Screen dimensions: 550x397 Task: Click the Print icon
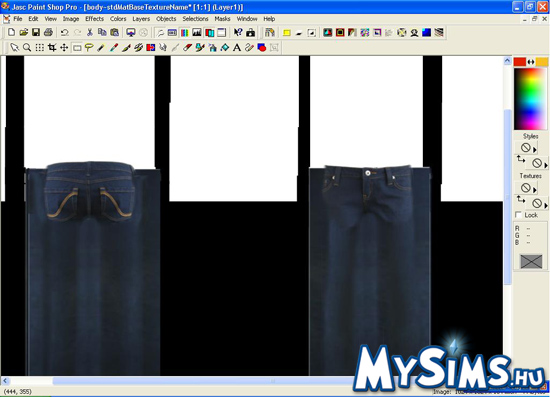coord(48,33)
